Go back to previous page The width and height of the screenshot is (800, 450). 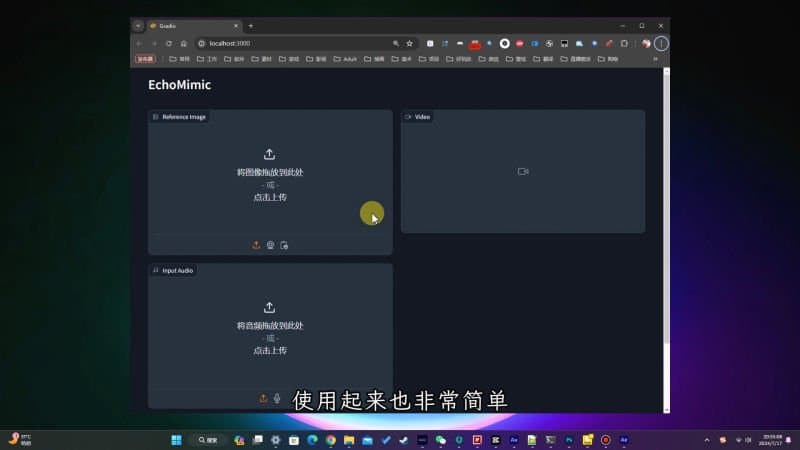click(x=139, y=44)
